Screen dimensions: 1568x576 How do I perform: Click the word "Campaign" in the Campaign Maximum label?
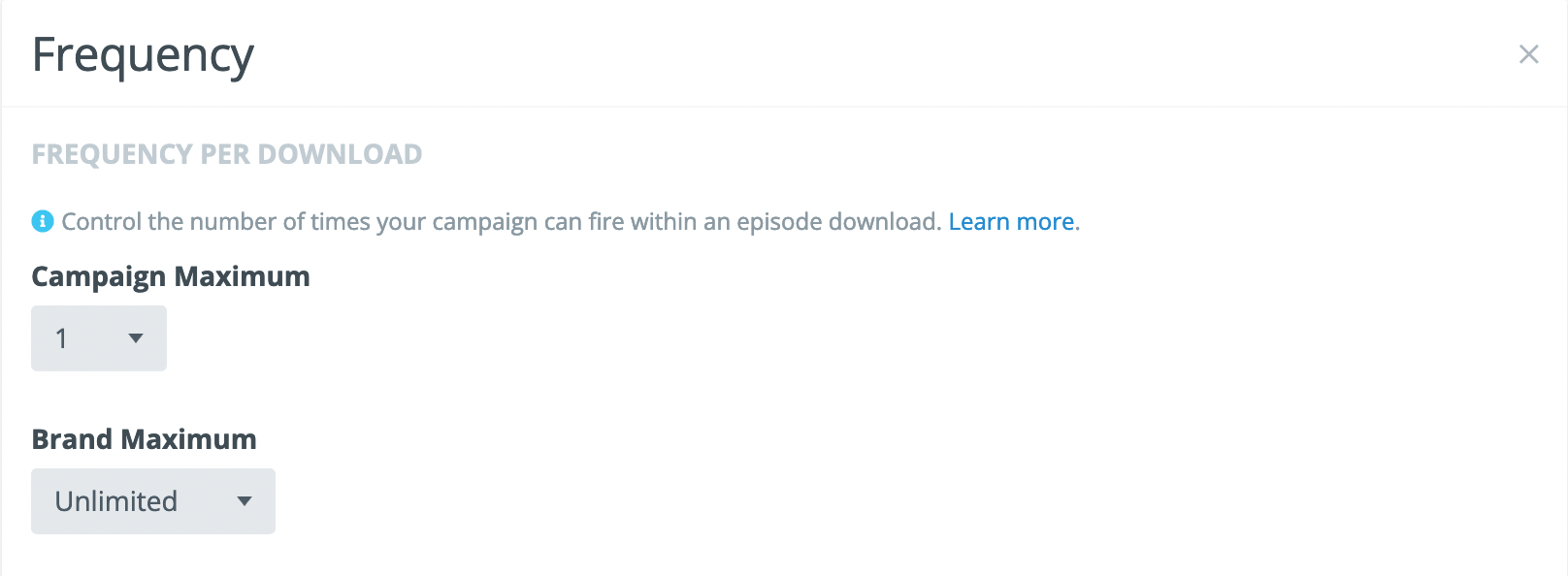[x=99, y=277]
